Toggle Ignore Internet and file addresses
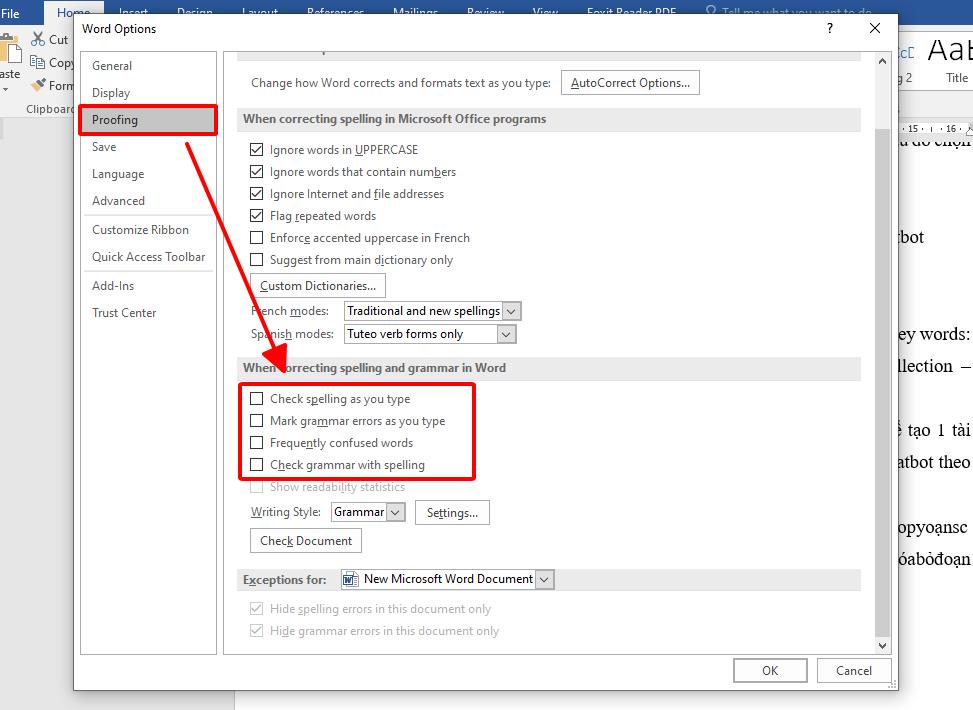 pos(256,194)
